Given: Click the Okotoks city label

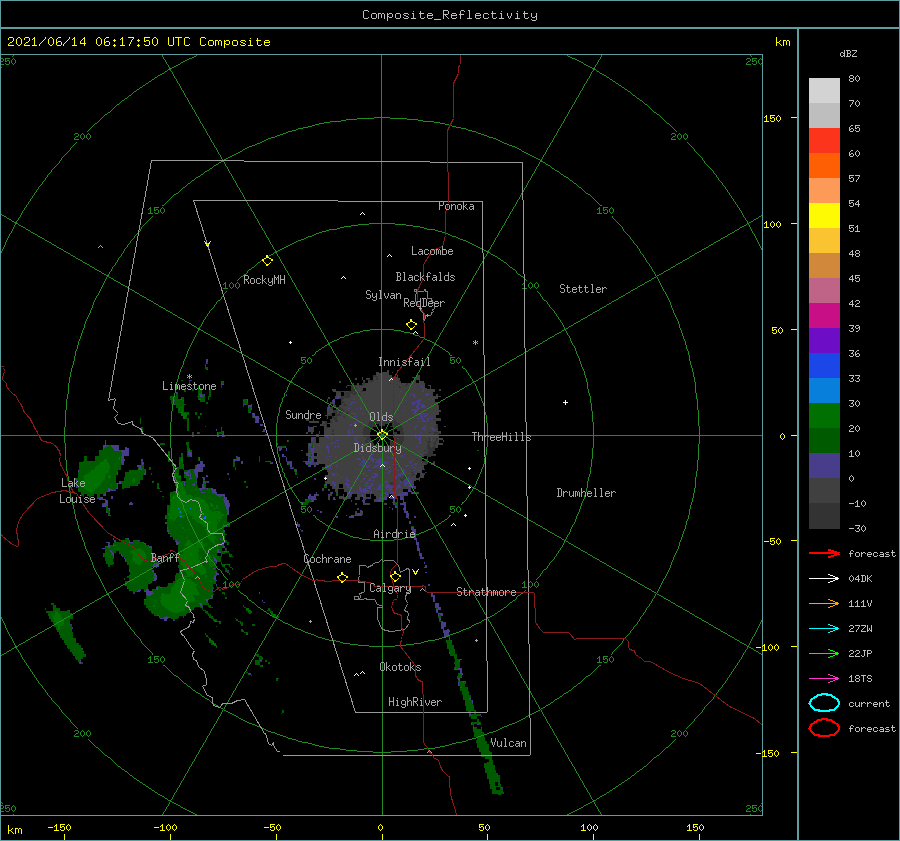Looking at the screenshot, I should coord(401,667).
